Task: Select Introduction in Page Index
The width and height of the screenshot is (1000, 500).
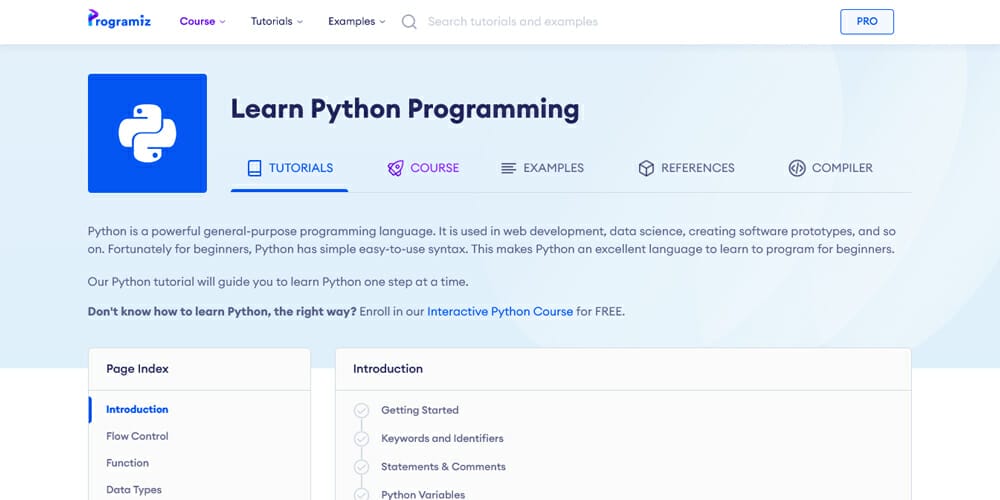Action: (x=137, y=409)
